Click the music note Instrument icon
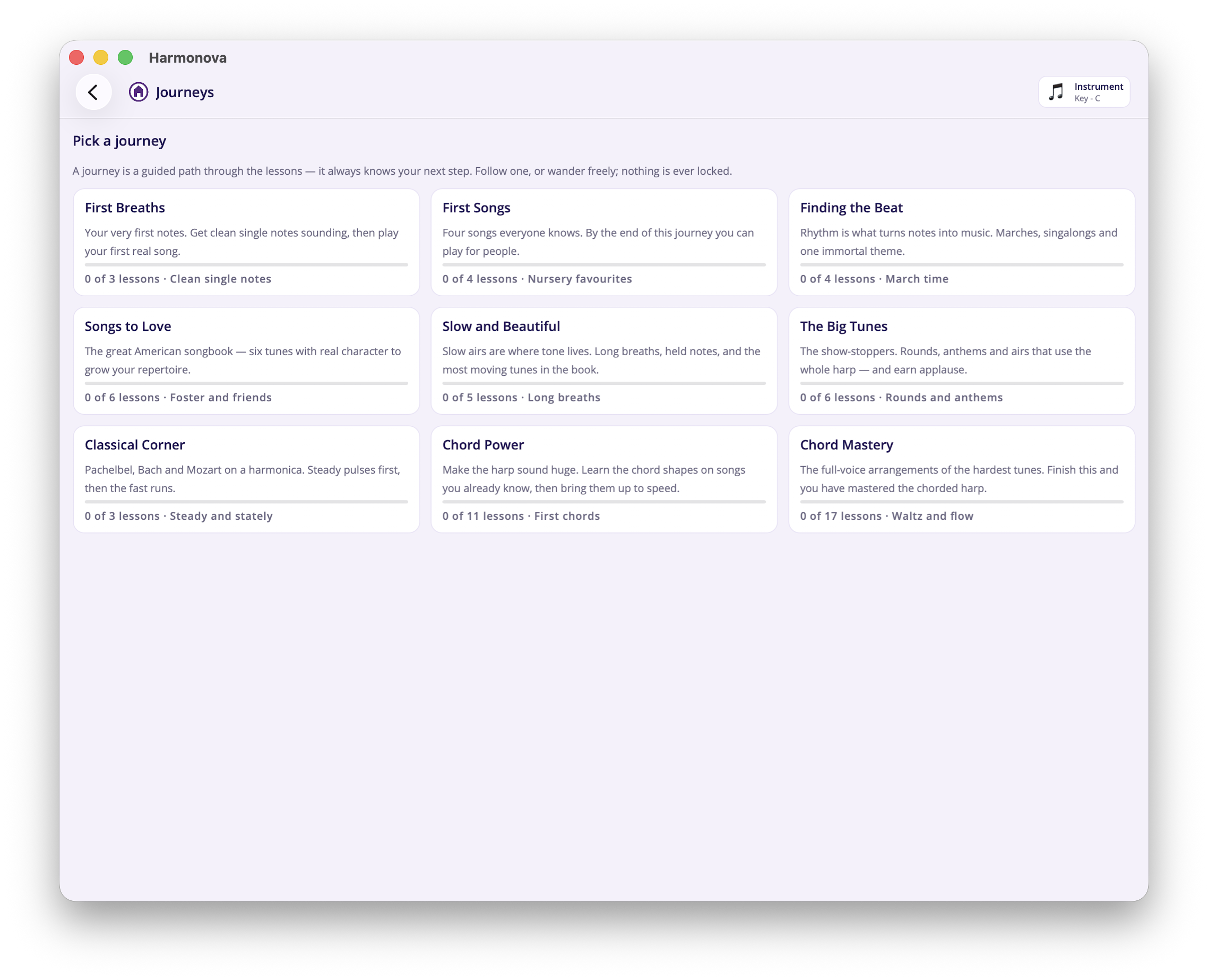 [1056, 92]
